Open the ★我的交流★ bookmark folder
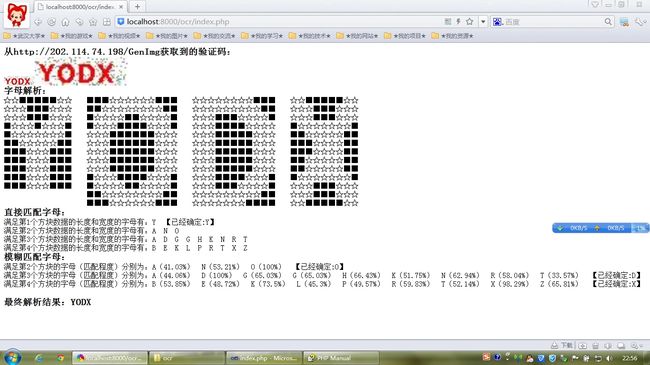This screenshot has height=365, width=650. pyautogui.click(x=214, y=36)
